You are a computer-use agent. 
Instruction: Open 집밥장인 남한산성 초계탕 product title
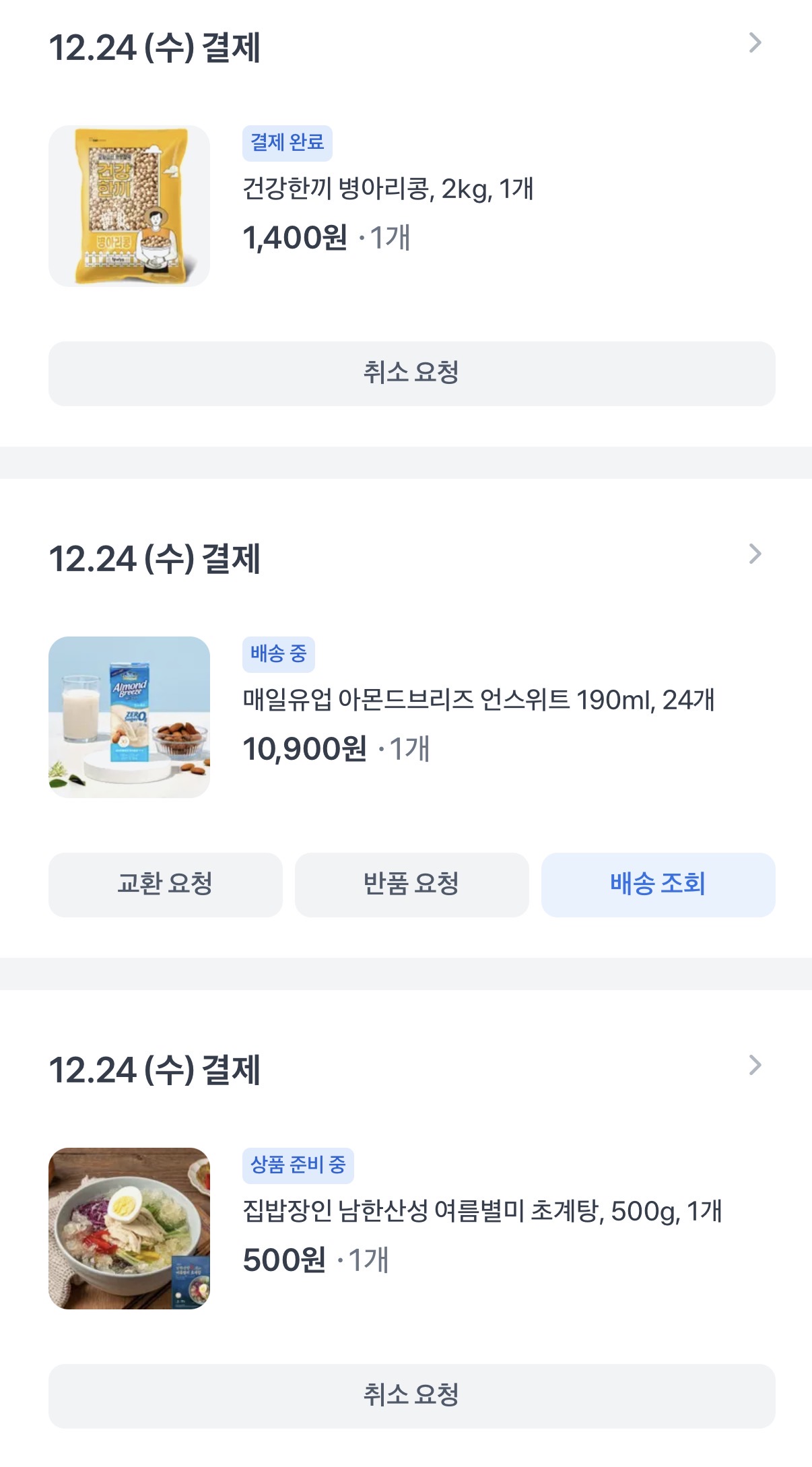coord(482,1211)
